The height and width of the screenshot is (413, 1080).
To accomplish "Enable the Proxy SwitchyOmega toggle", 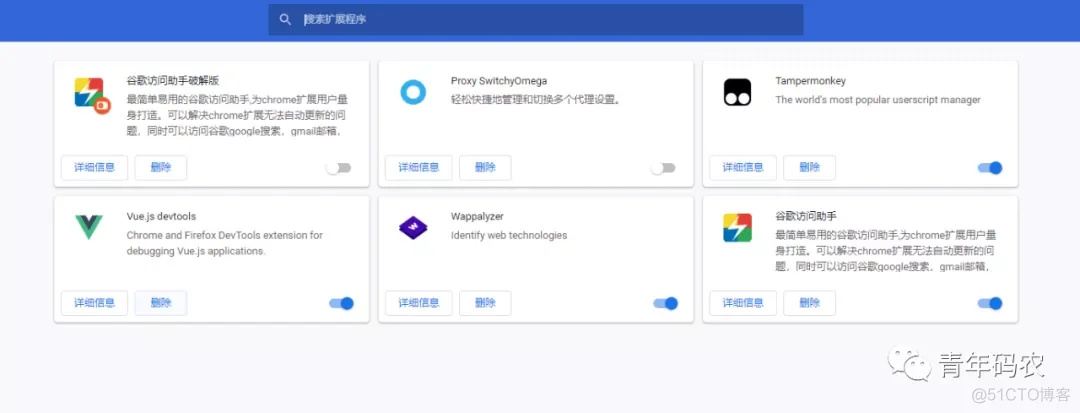I will click(x=663, y=168).
